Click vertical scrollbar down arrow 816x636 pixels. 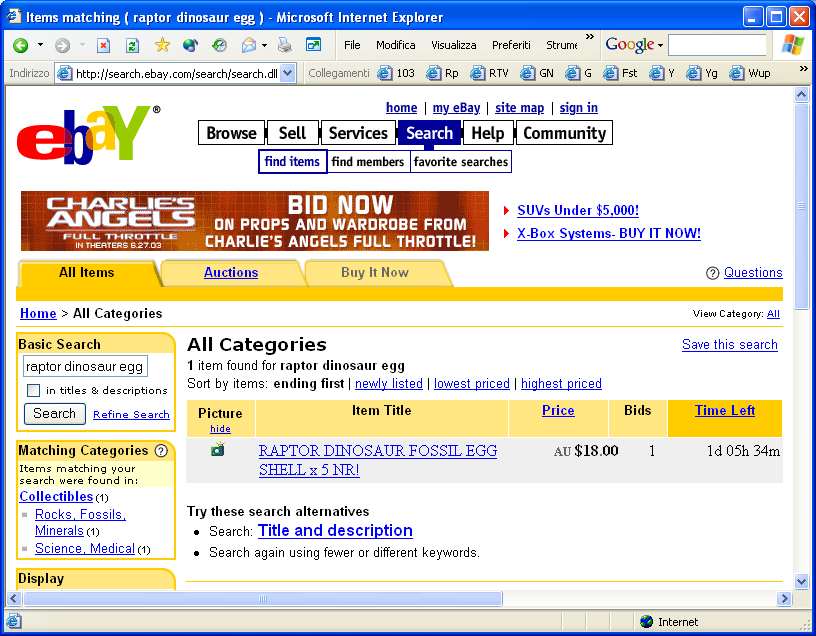801,581
